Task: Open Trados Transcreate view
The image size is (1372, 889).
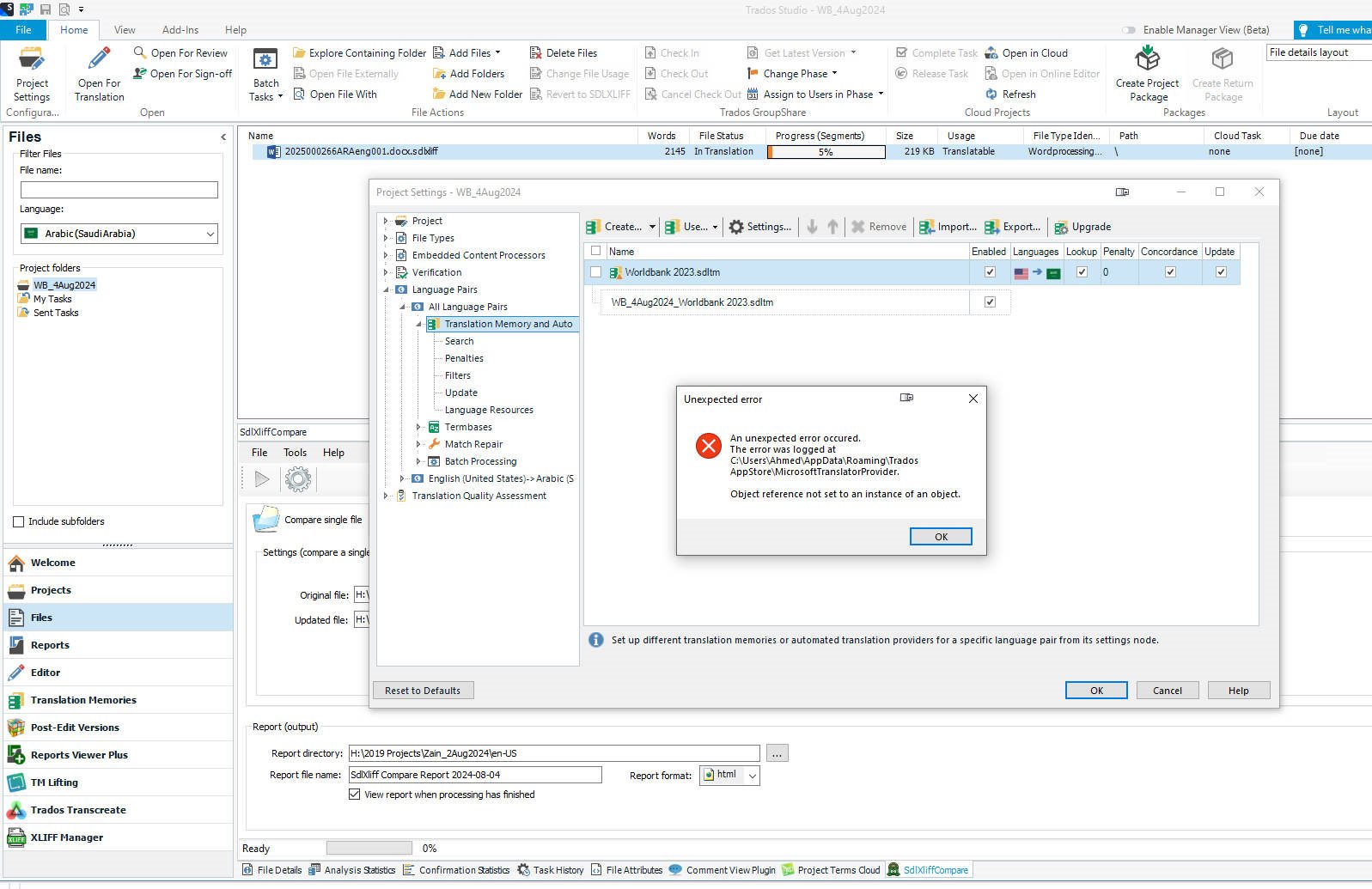Action: (x=119, y=810)
